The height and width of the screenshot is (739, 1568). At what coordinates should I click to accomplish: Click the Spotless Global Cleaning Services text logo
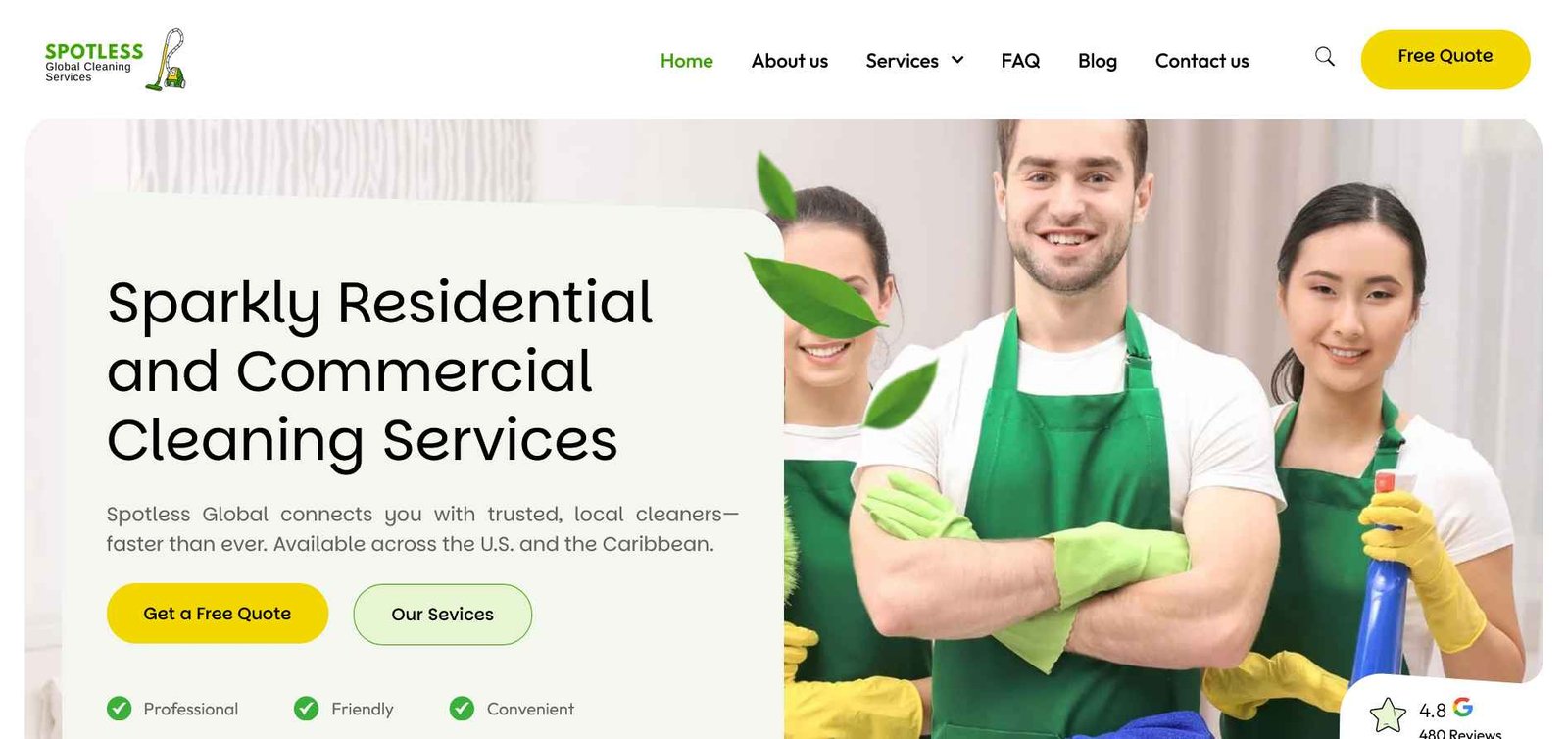pos(93,62)
